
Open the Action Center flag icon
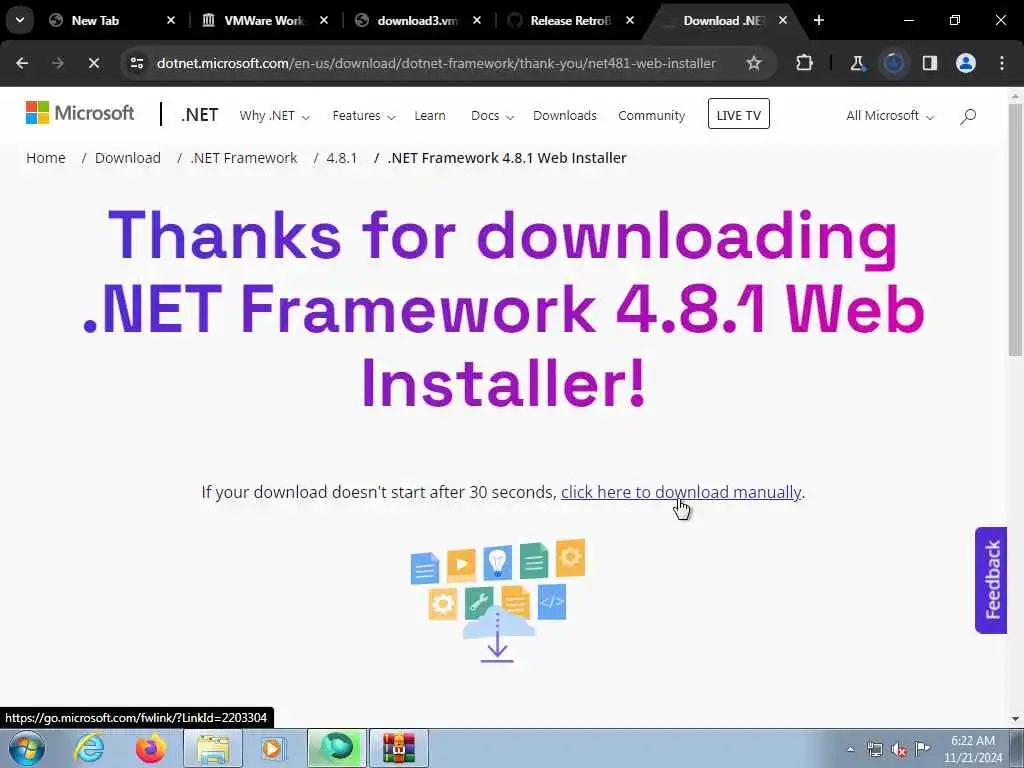(923, 748)
